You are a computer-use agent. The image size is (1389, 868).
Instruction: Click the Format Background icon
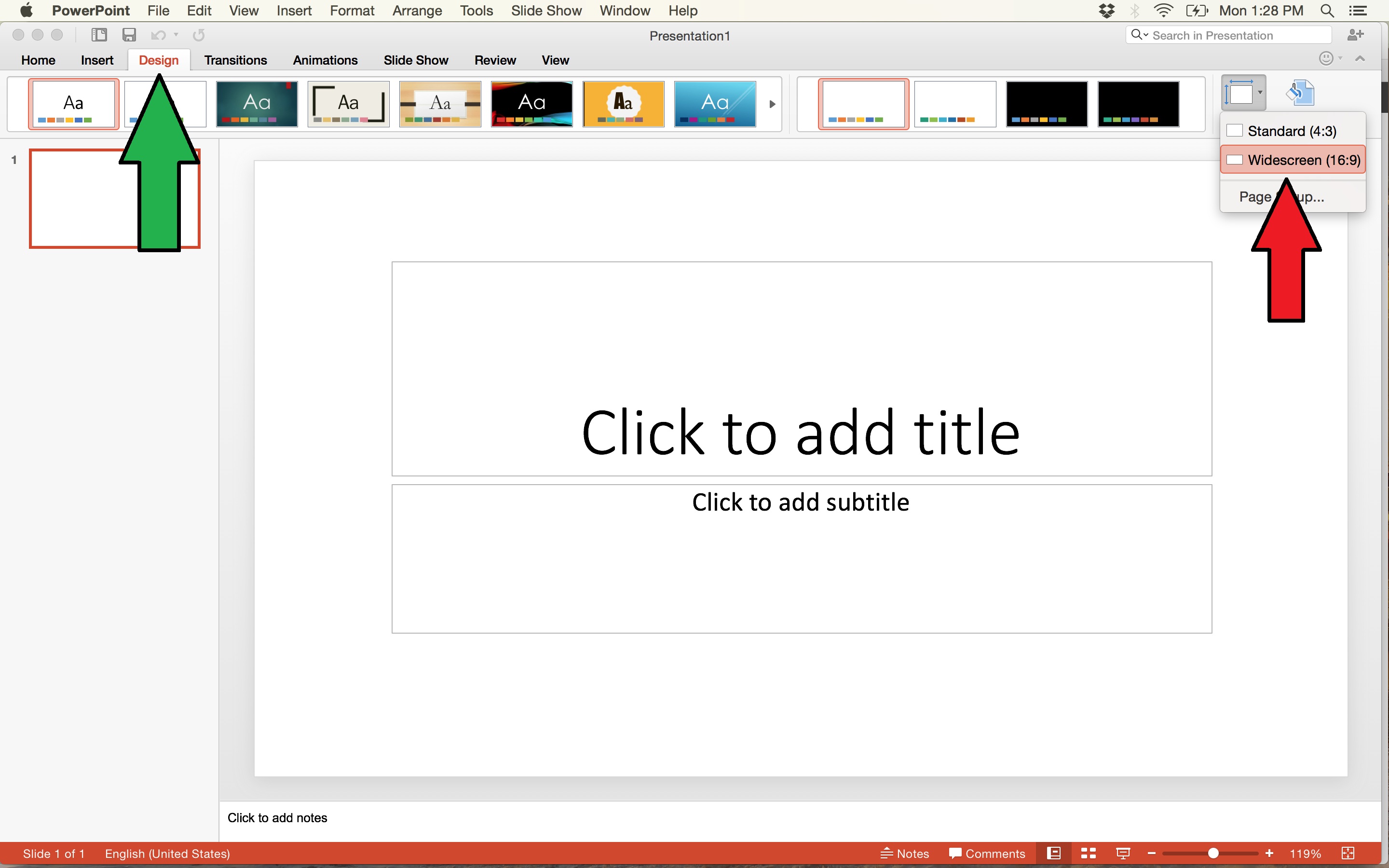pos(1300,93)
